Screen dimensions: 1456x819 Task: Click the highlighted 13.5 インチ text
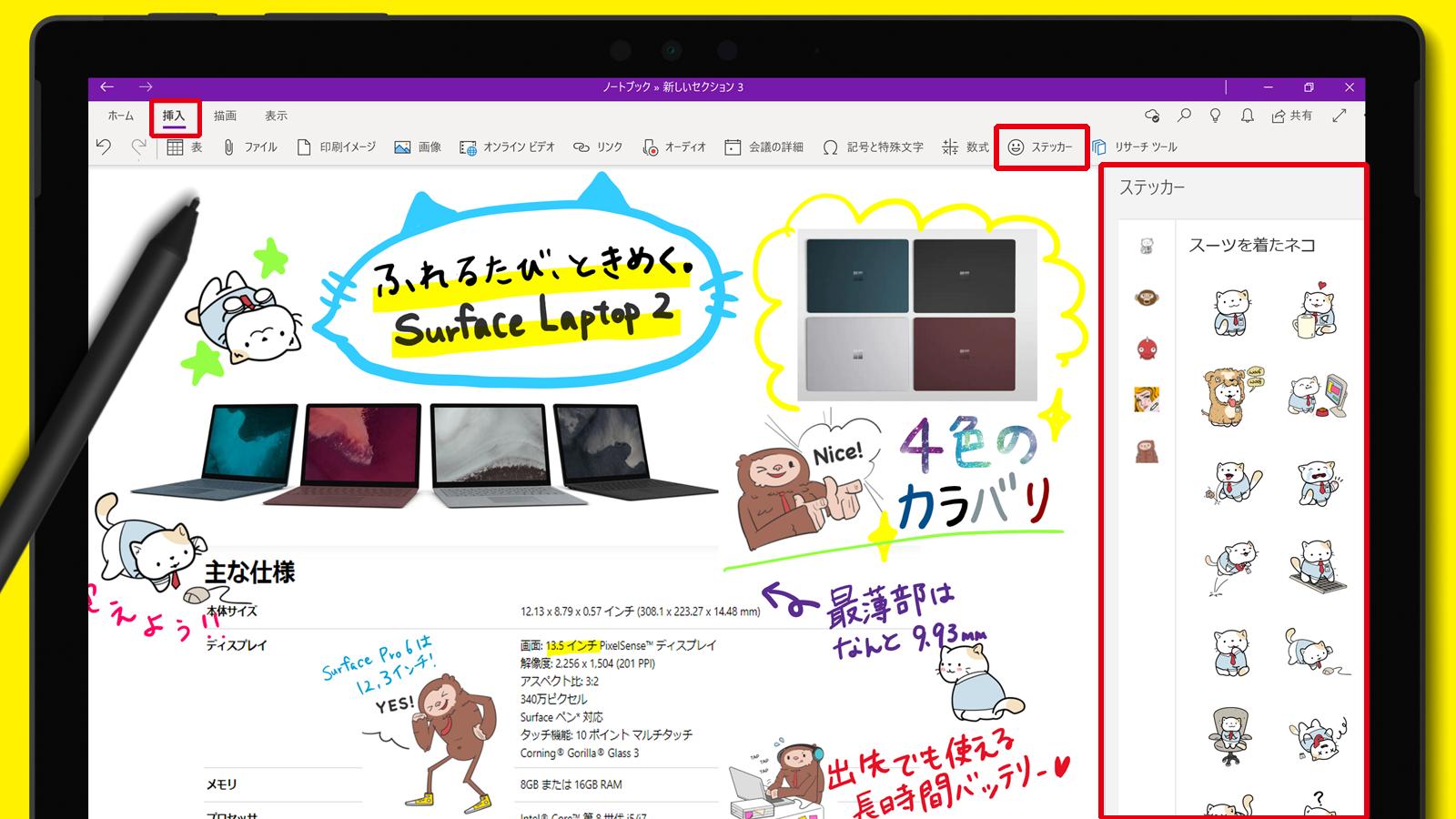point(572,645)
